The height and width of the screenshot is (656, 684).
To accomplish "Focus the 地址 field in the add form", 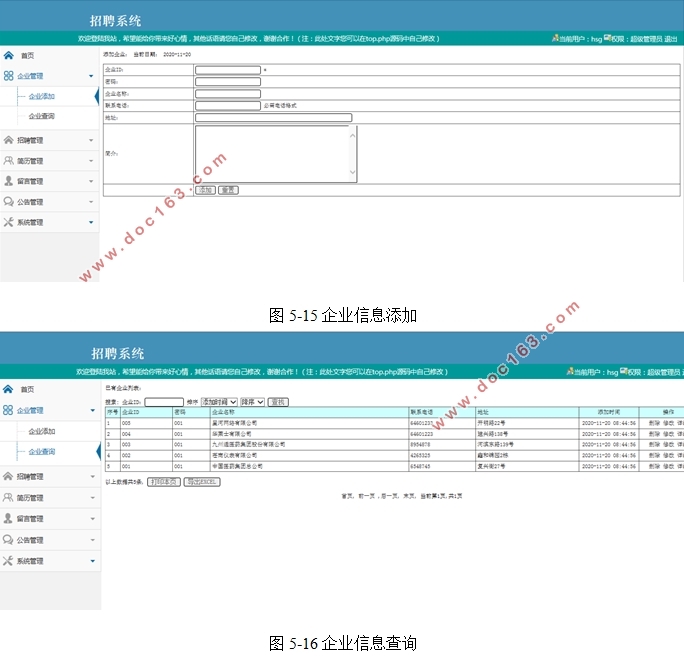I will [274, 117].
